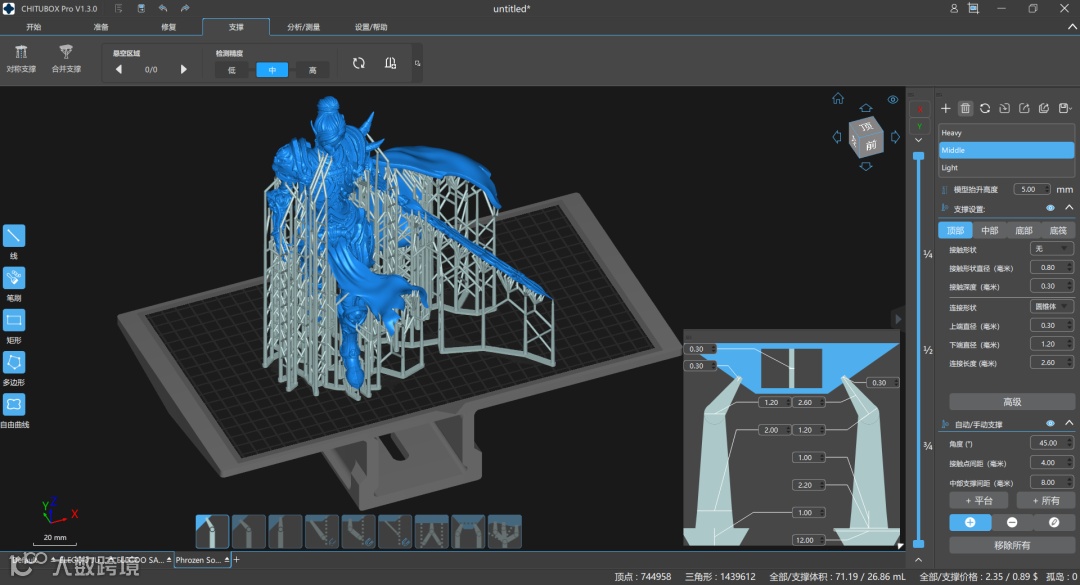This screenshot has width=1080, height=585.
Task: Select the Line (线) support tool
Action: 14,236
